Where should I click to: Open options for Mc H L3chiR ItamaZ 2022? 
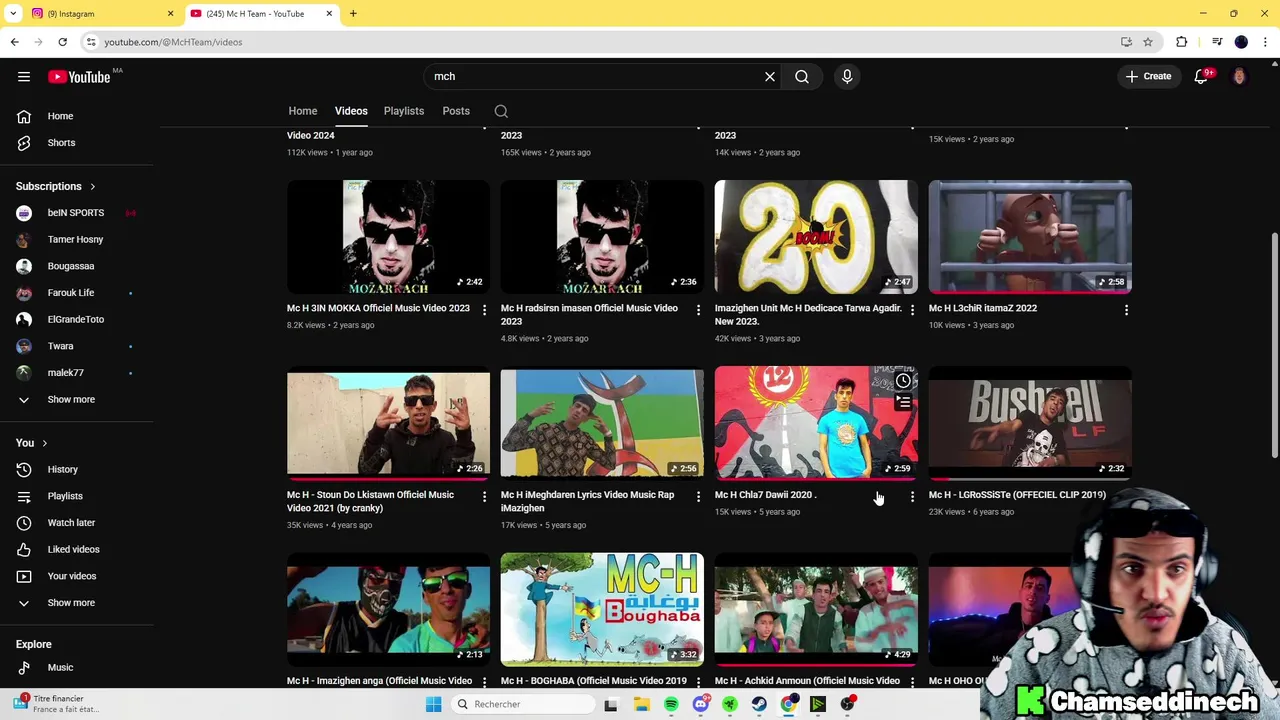coord(1126,310)
